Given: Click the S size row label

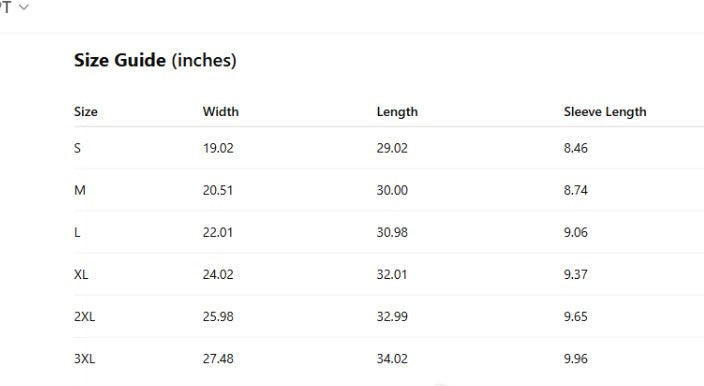Looking at the screenshot, I should pyautogui.click(x=77, y=148).
